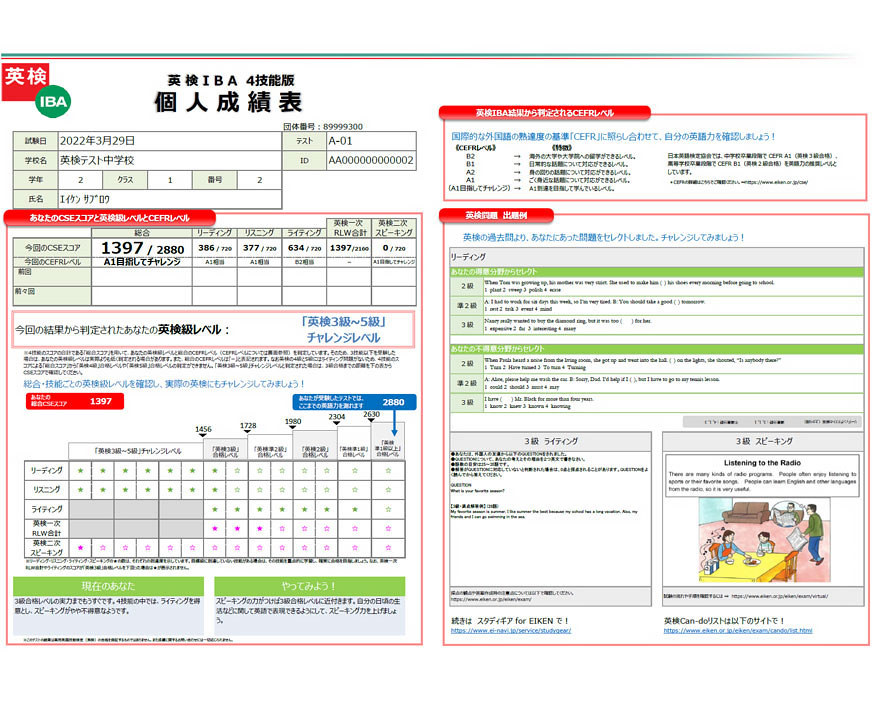Click the ライティング row label in star chart
Viewport: 872px width, 712px height.
pos(47,510)
